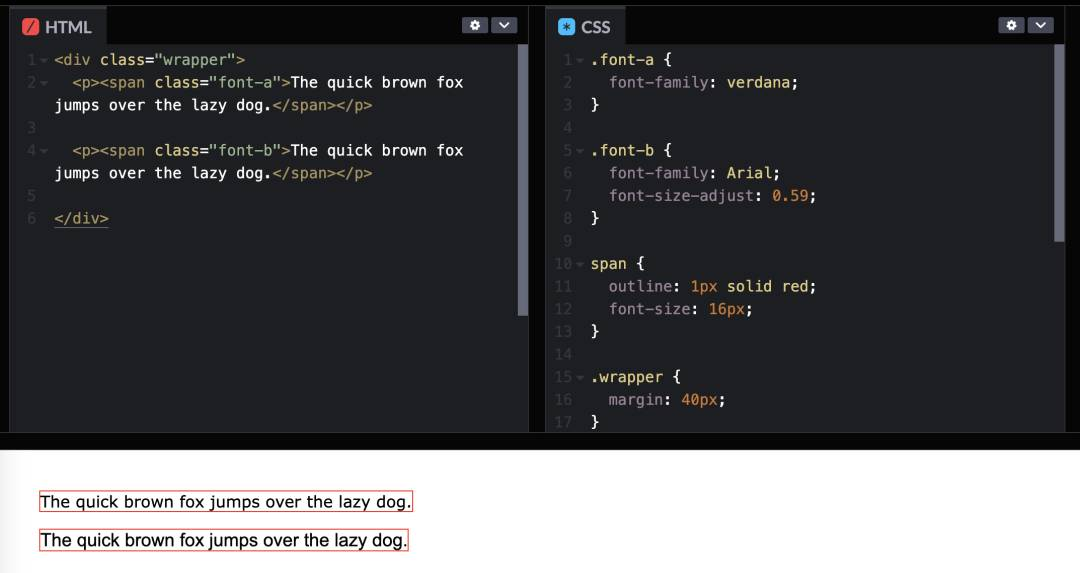Collapse HTML line 4 fold arrow
The height and width of the screenshot is (573, 1080).
44,151
